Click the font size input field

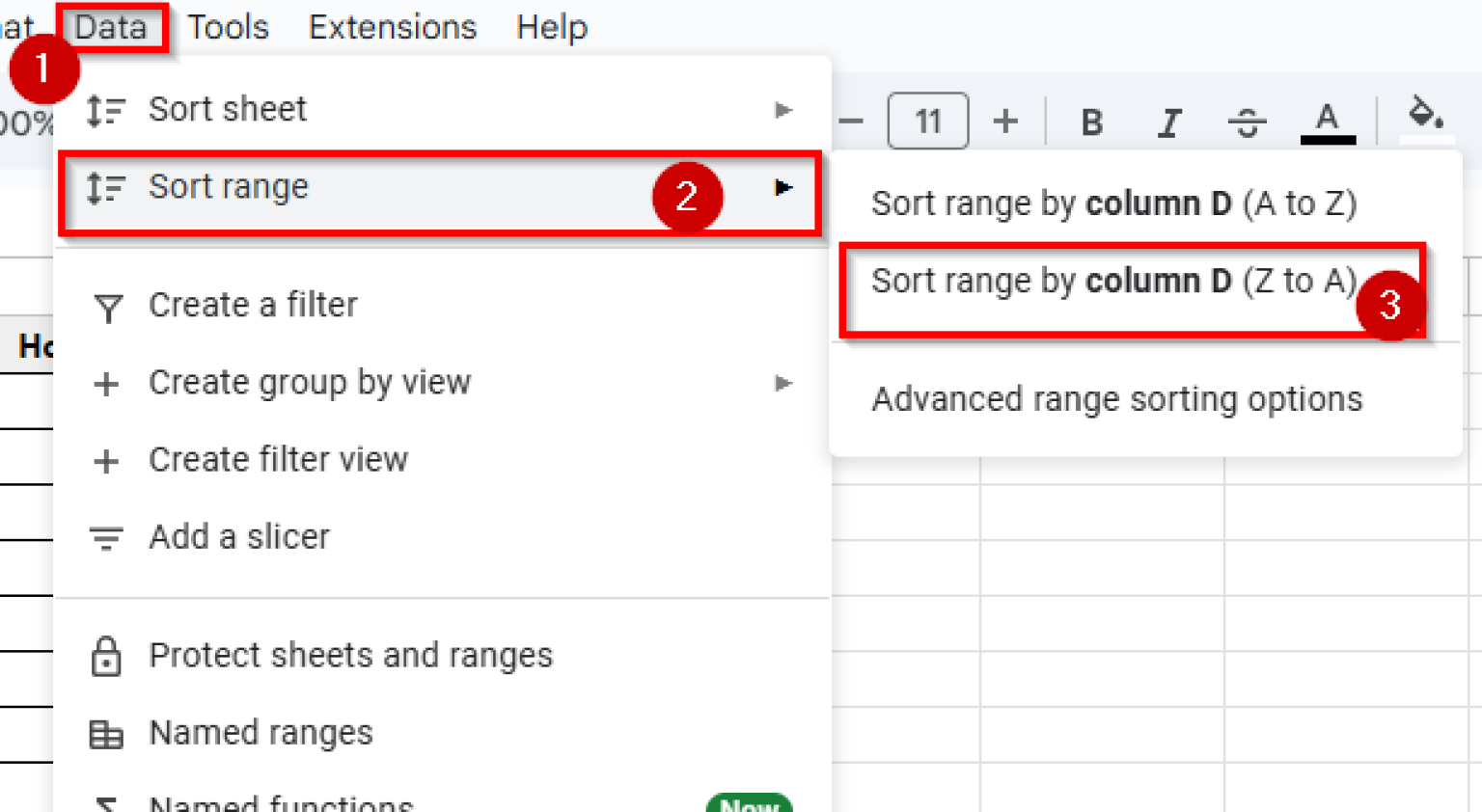tap(928, 122)
